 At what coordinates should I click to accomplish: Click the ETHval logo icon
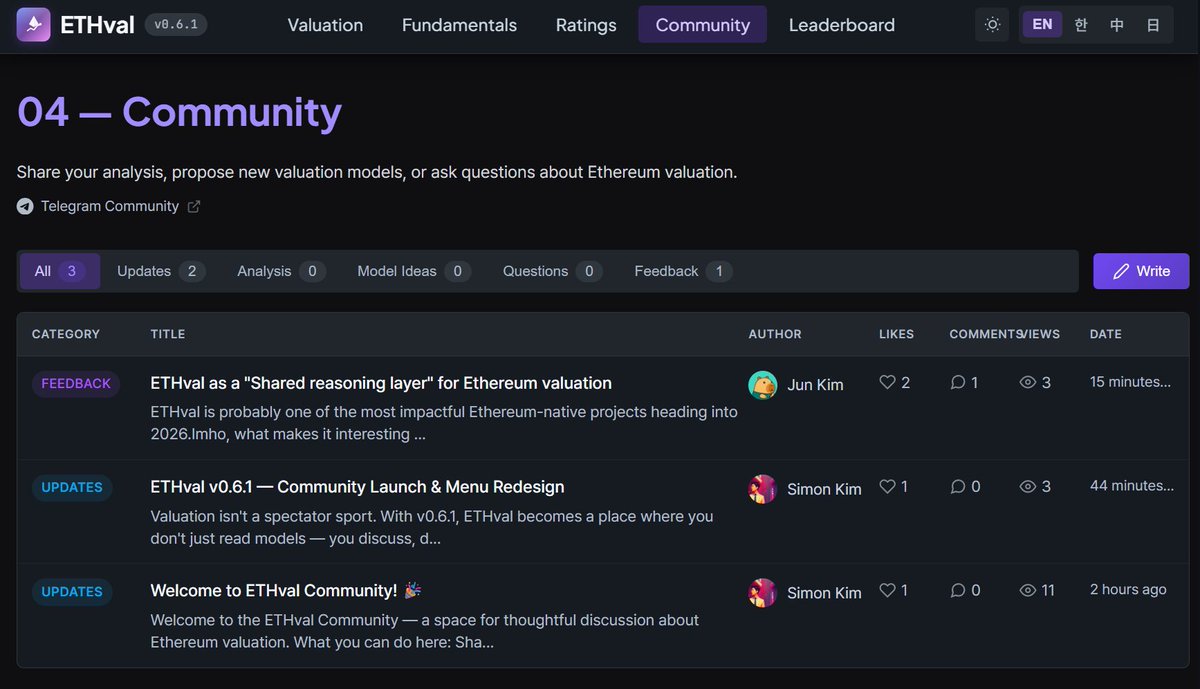coord(33,25)
